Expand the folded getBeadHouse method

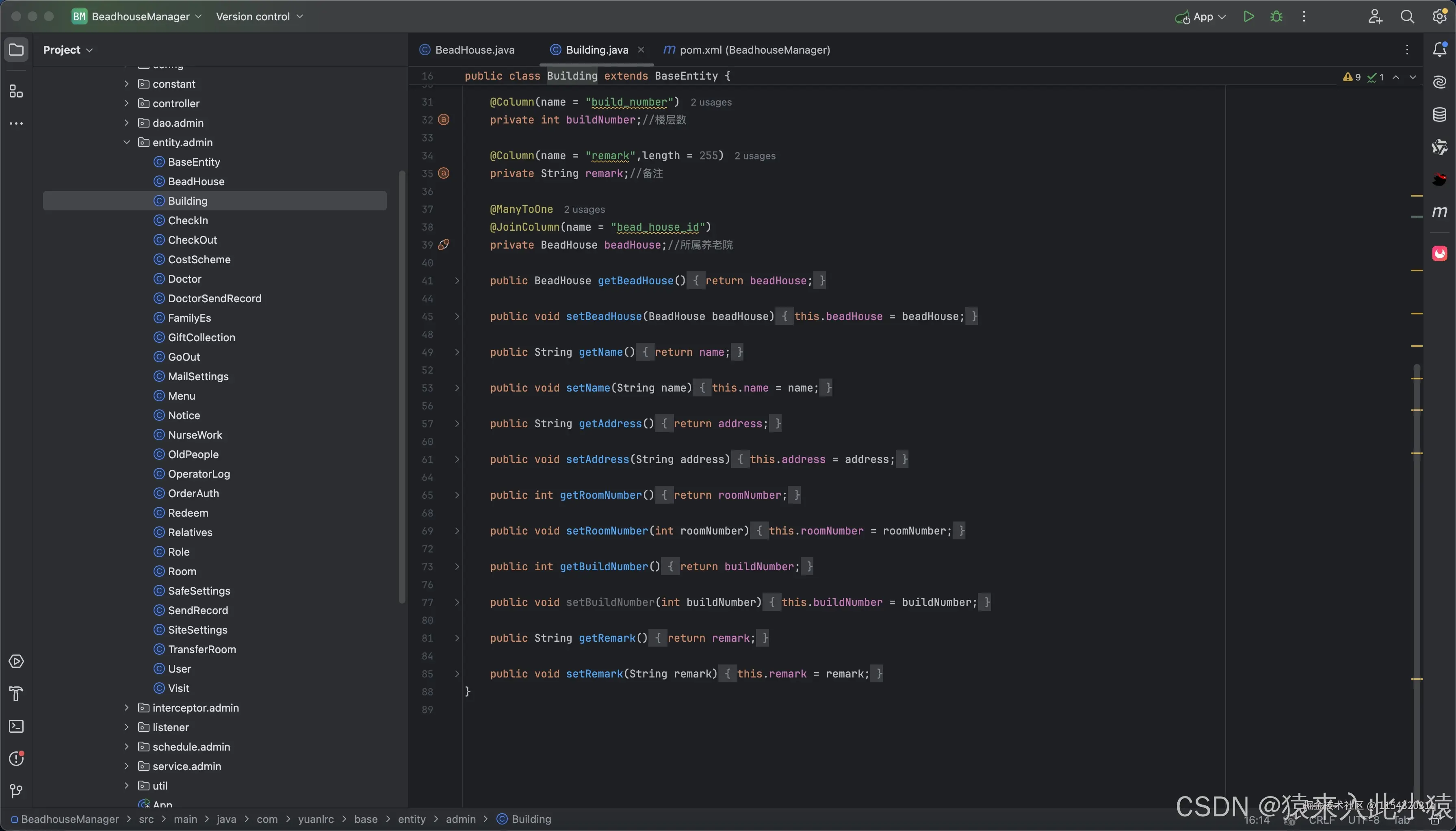tap(457, 281)
